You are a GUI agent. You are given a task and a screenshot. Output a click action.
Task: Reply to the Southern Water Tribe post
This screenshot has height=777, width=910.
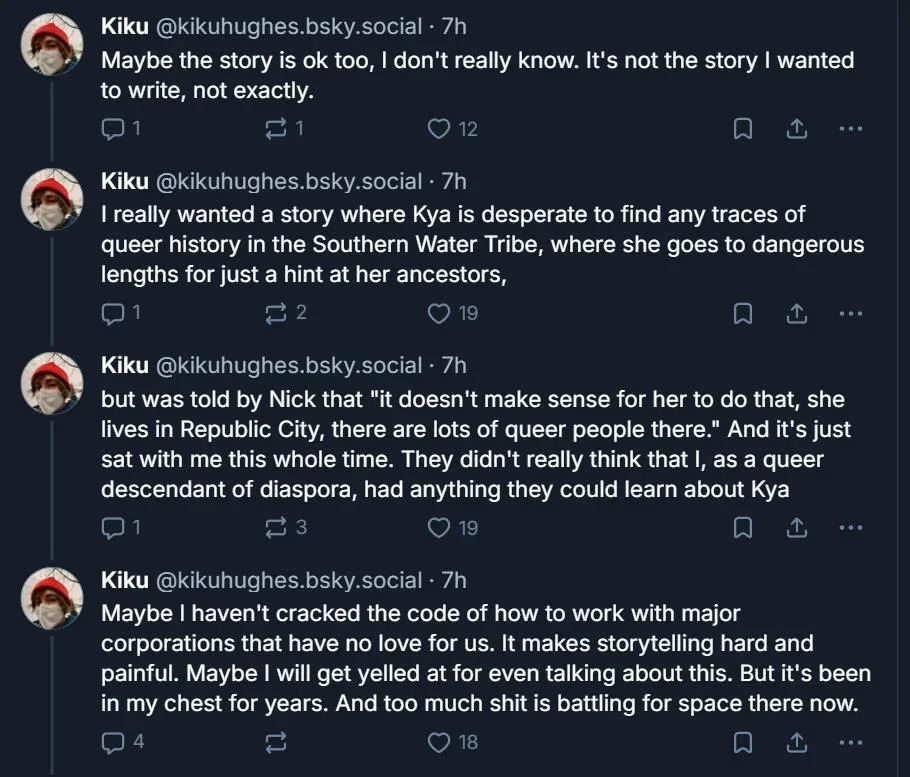(x=115, y=313)
